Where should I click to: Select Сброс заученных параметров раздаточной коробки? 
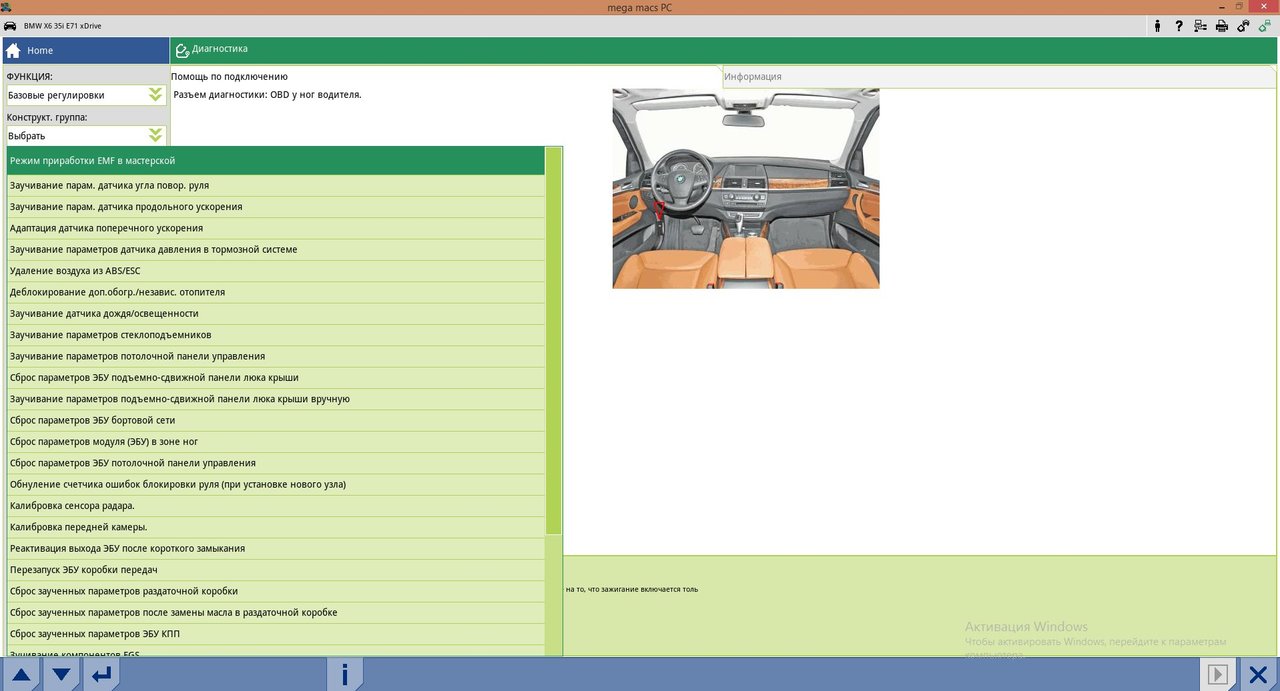pyautogui.click(x=276, y=591)
